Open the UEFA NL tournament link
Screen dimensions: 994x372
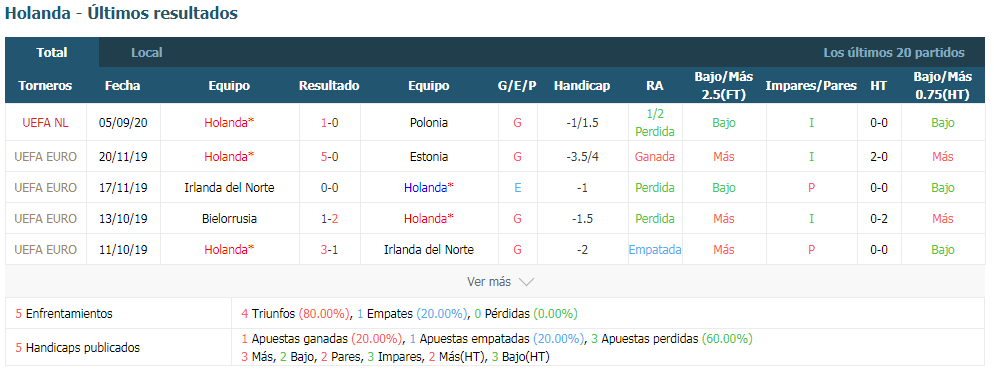pyautogui.click(x=45, y=123)
